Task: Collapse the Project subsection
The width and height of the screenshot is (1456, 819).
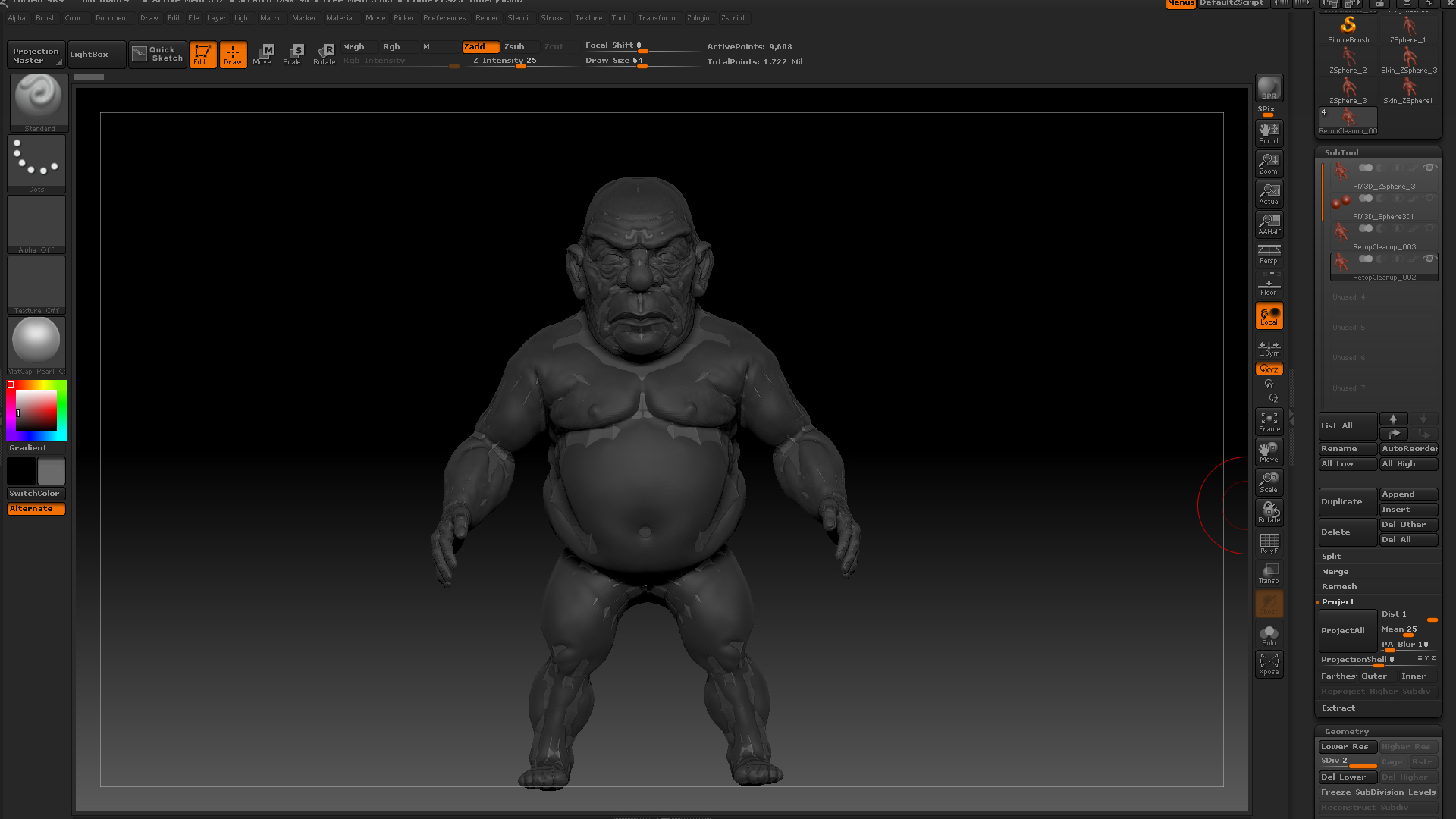Action: [1338, 601]
